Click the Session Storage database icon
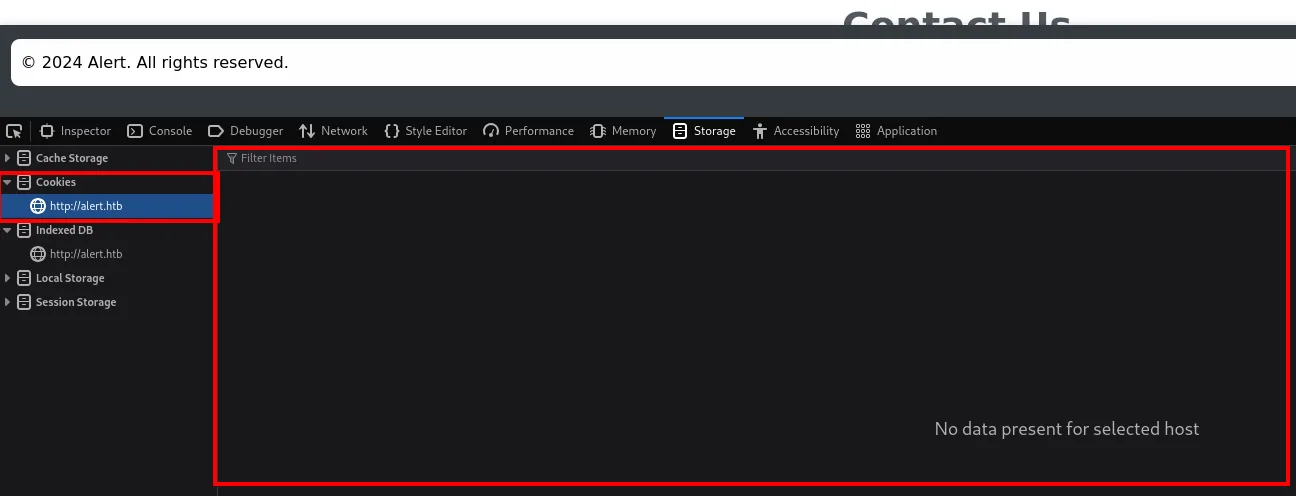The height and width of the screenshot is (496, 1296). 24,302
